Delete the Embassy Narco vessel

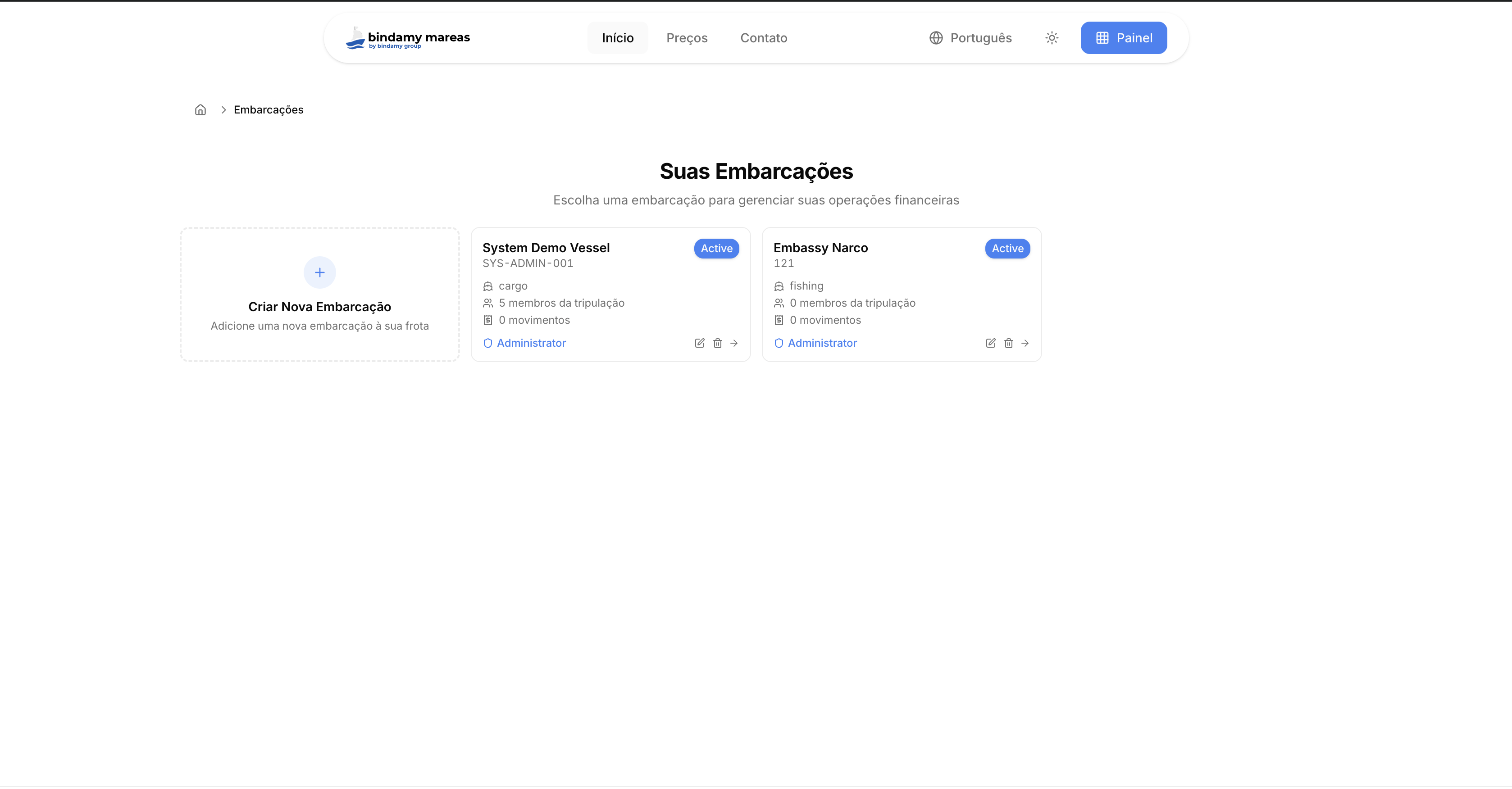(1008, 343)
